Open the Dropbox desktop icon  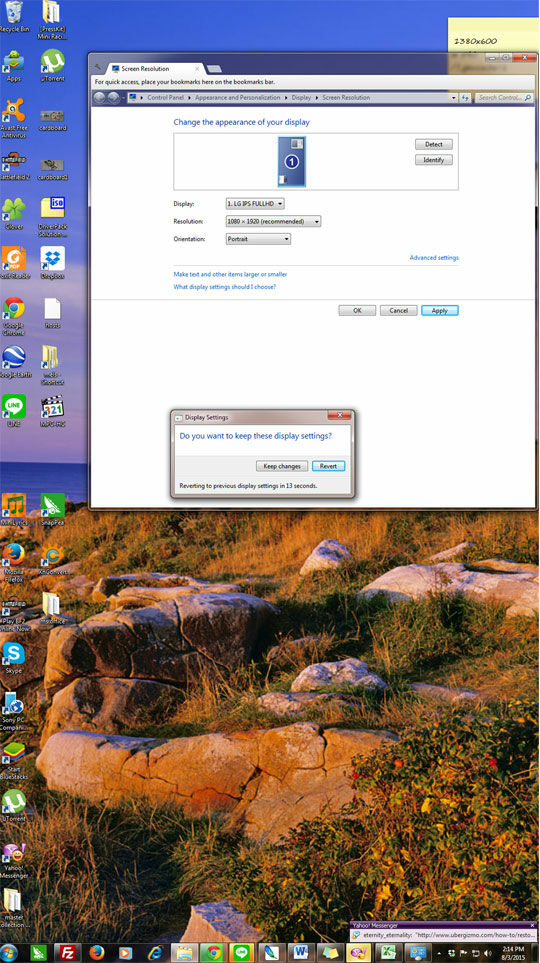pos(52,263)
